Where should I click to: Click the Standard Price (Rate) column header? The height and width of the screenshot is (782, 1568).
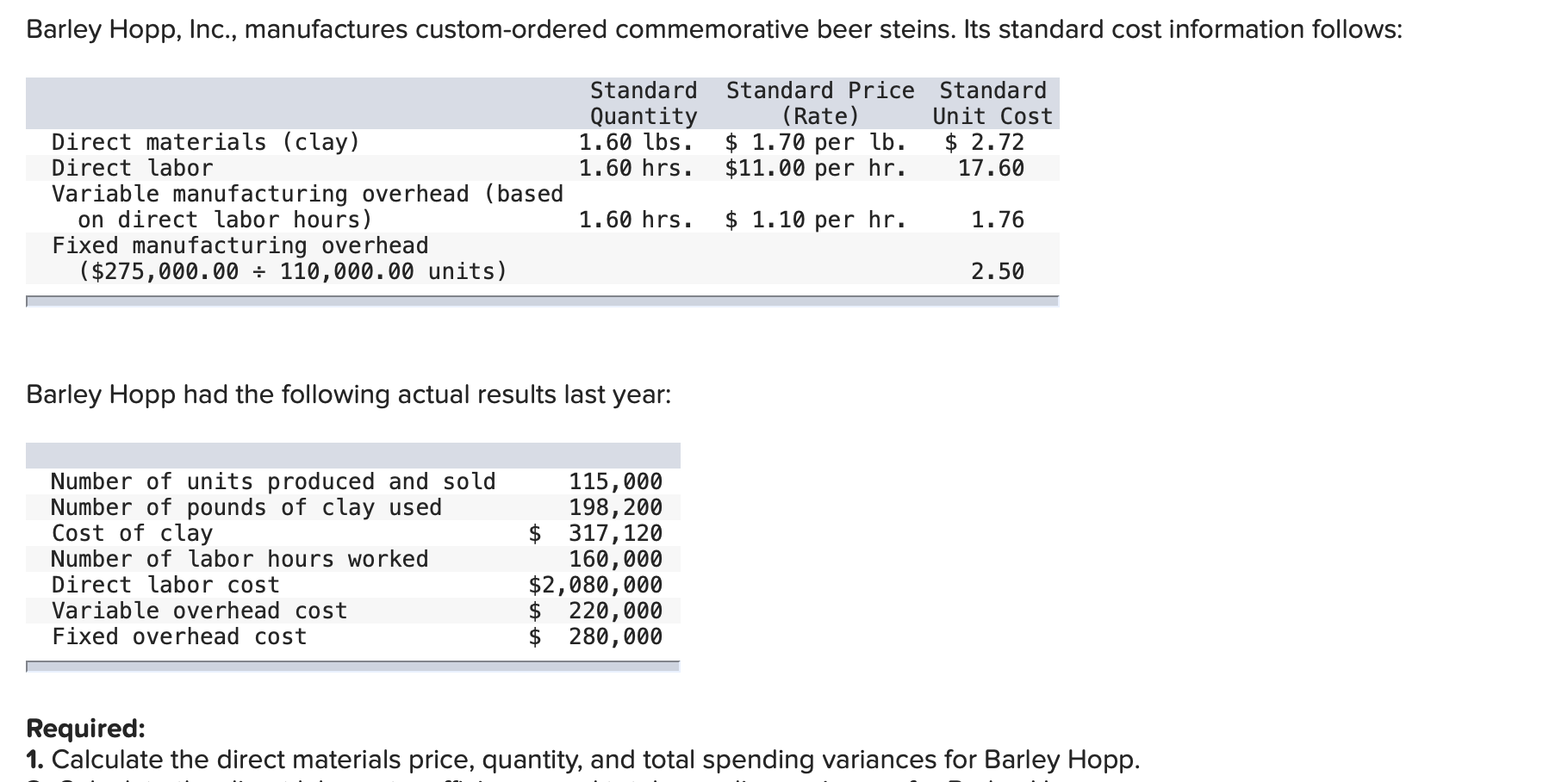coord(820,103)
